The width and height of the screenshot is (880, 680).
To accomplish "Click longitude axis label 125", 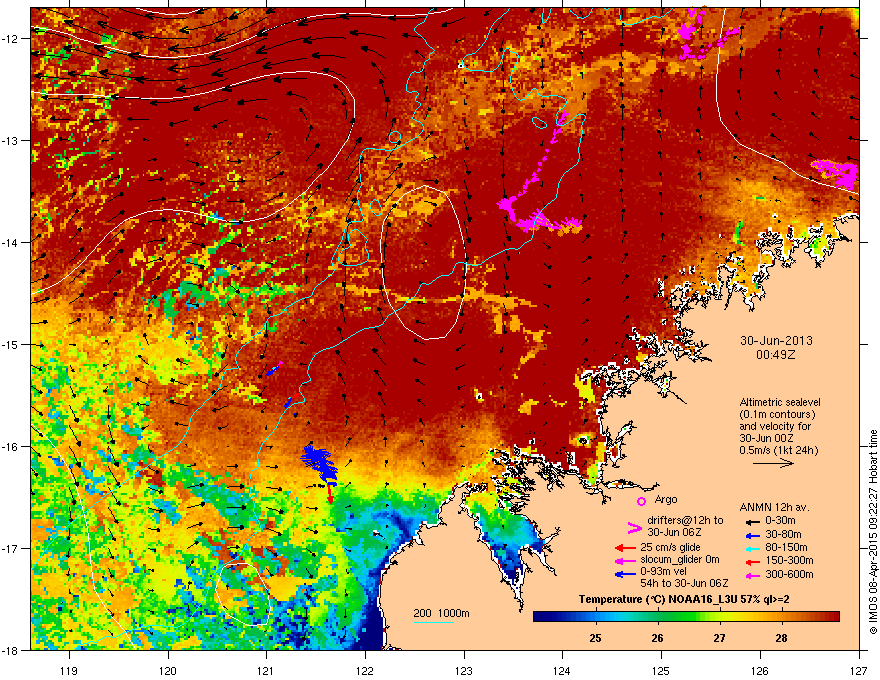I will (x=661, y=670).
